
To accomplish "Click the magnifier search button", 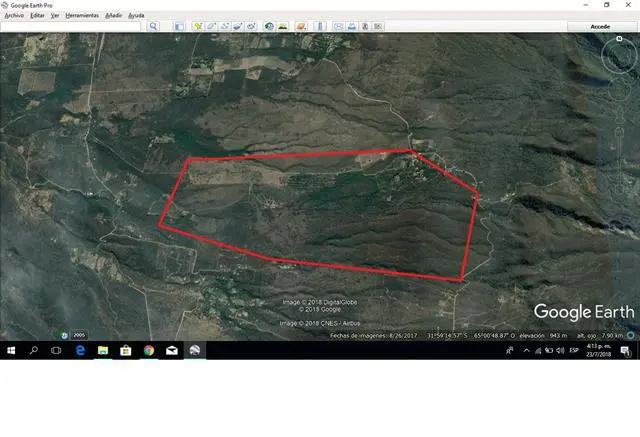I will pos(153,27).
